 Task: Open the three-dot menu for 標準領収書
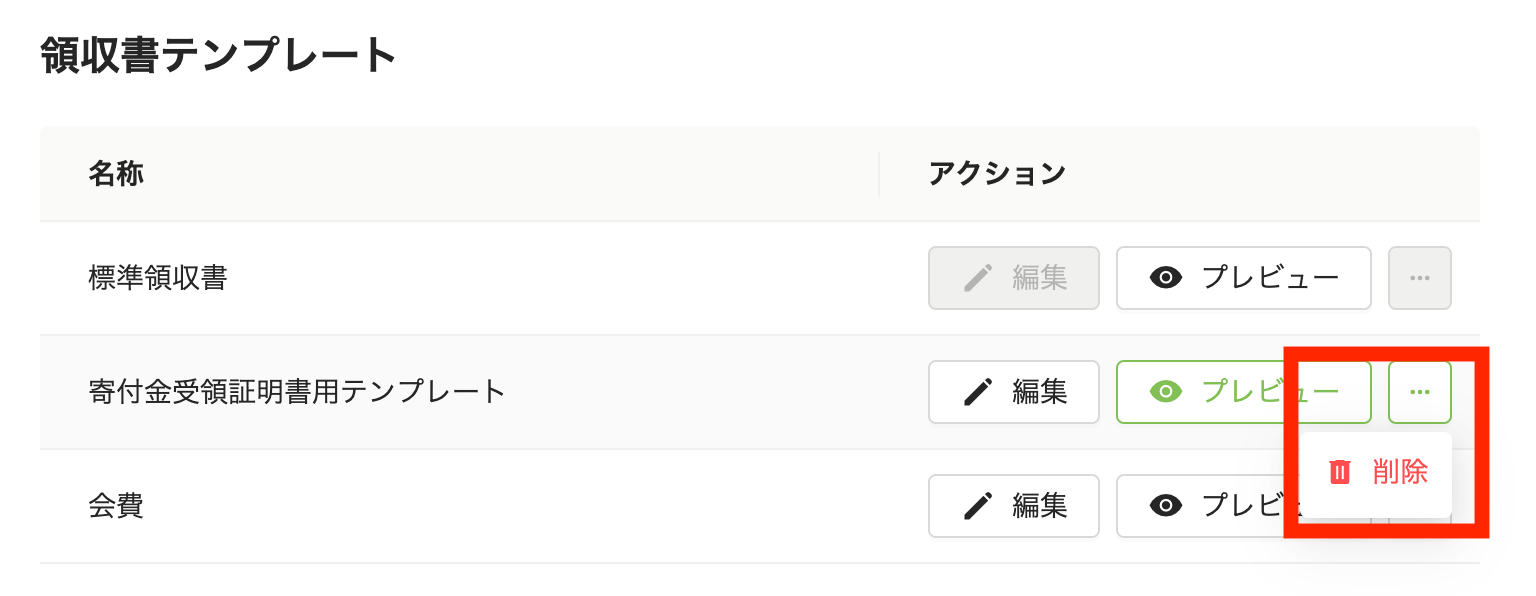(1419, 278)
